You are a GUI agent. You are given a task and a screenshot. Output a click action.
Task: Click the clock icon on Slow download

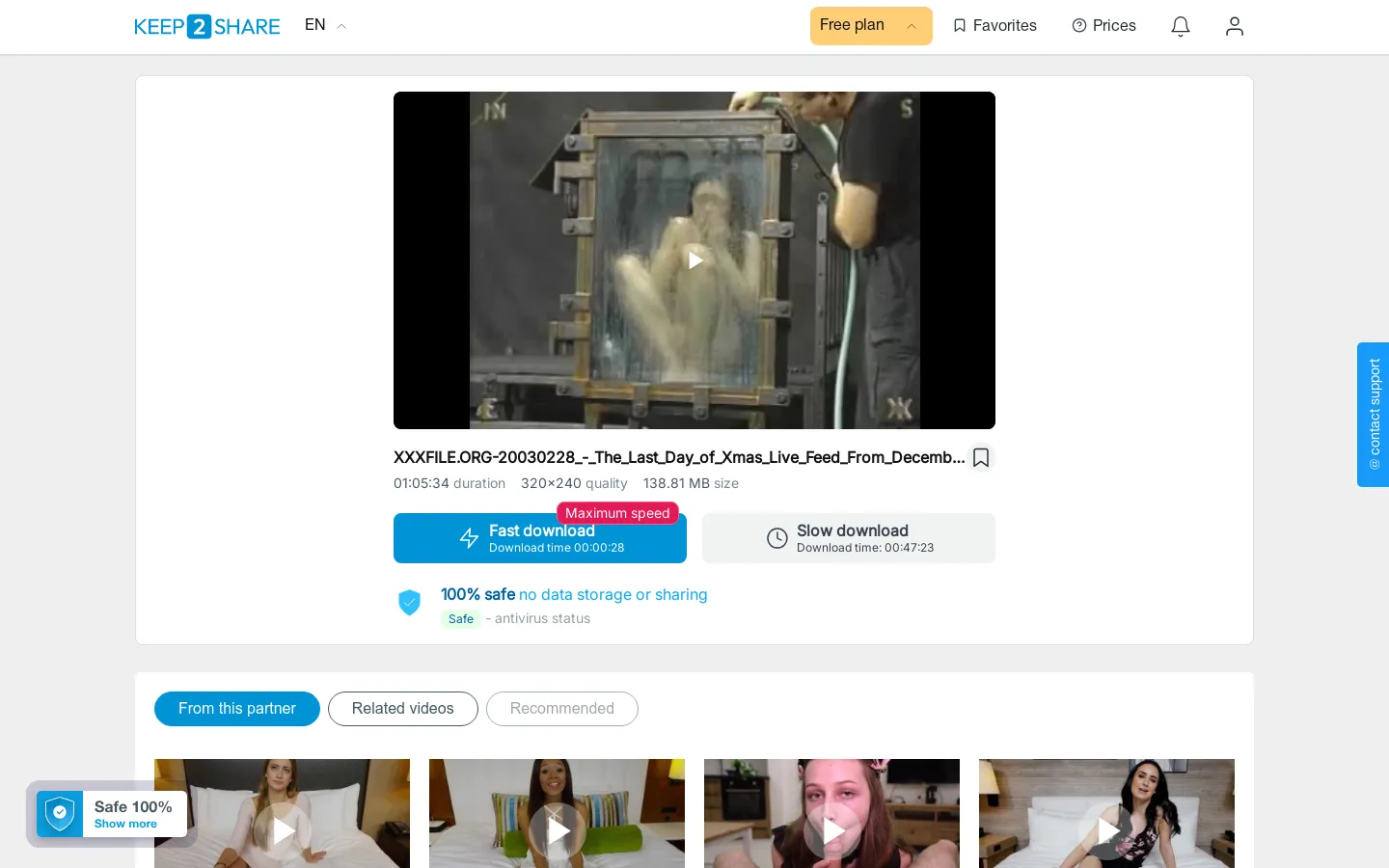(x=777, y=538)
